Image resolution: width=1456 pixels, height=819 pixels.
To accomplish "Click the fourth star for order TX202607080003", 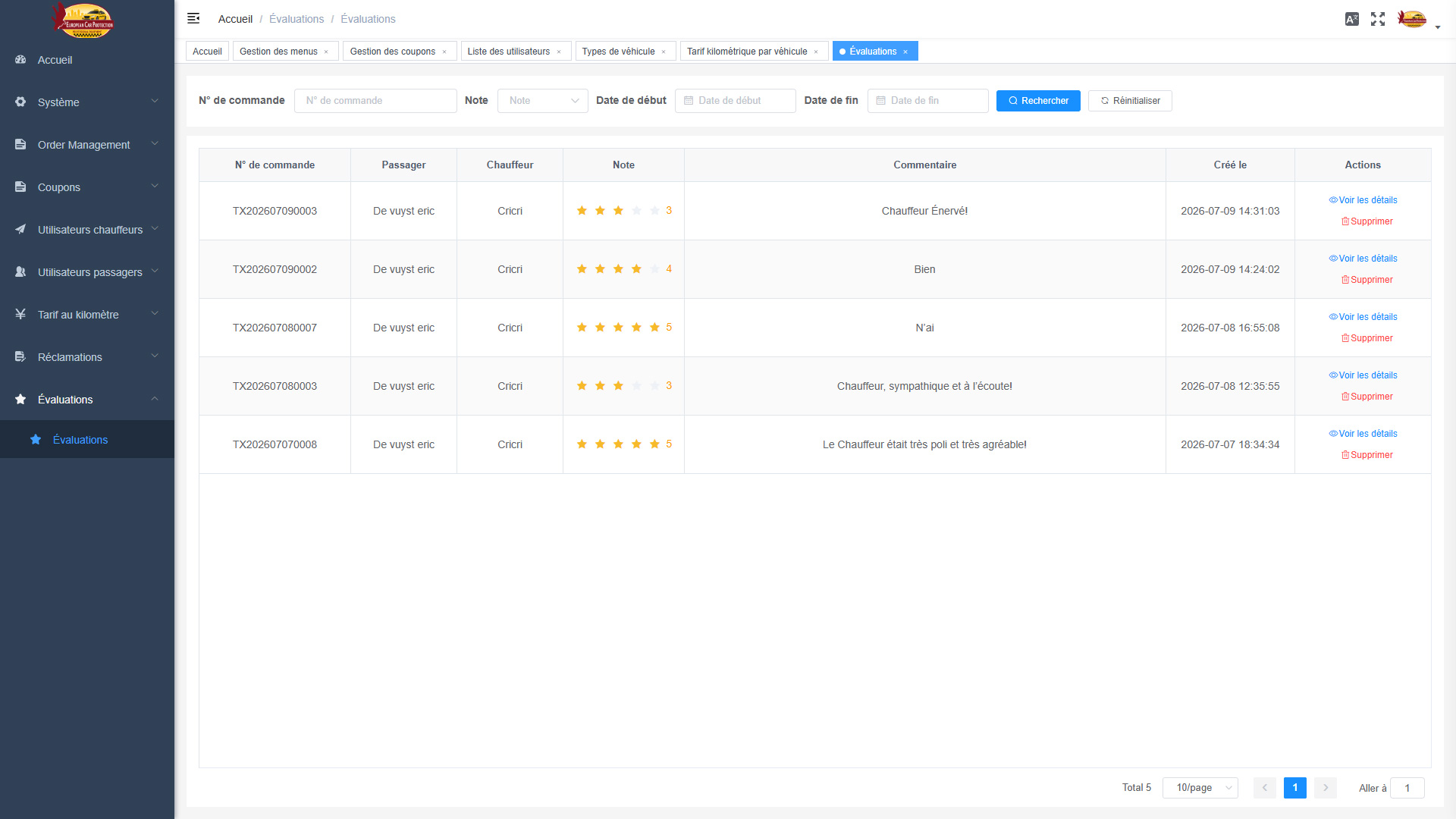I will click(x=636, y=386).
